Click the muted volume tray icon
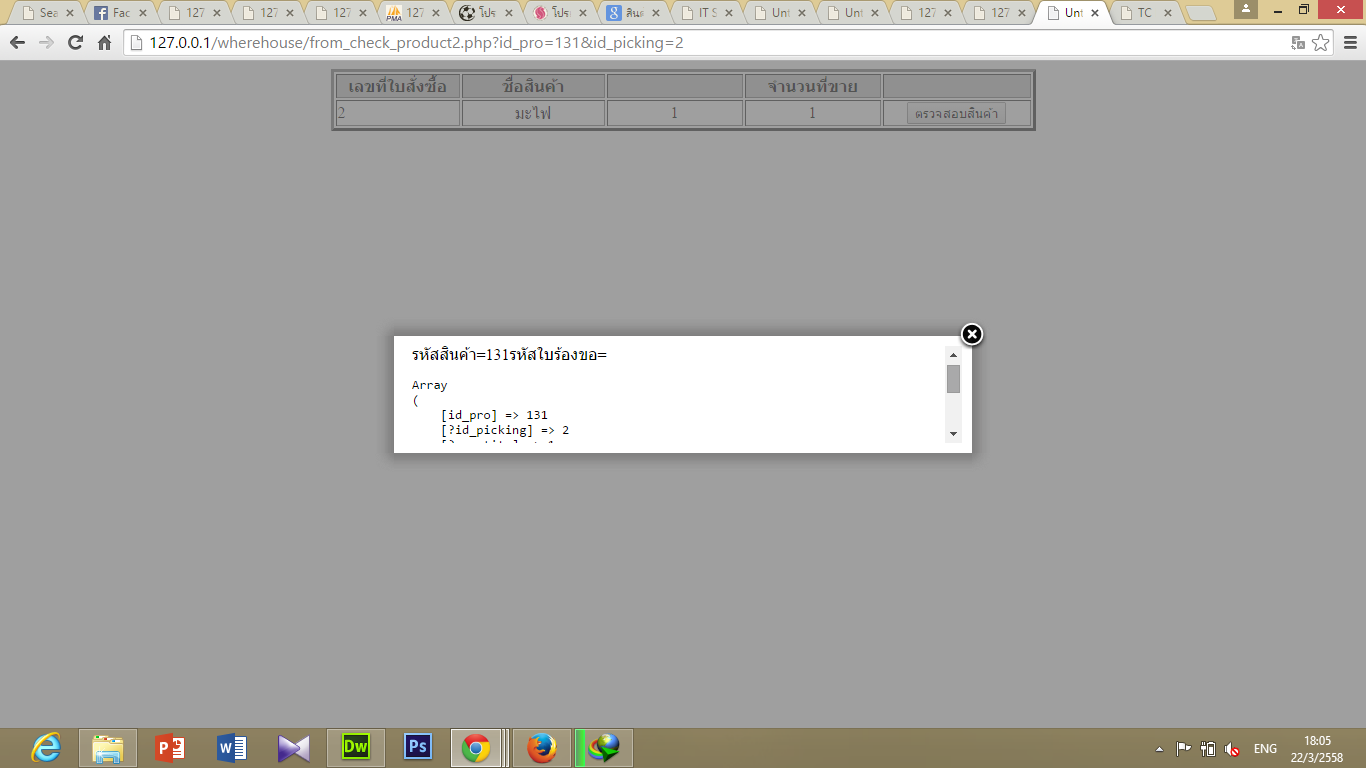This screenshot has height=768, width=1366. coord(1232,749)
